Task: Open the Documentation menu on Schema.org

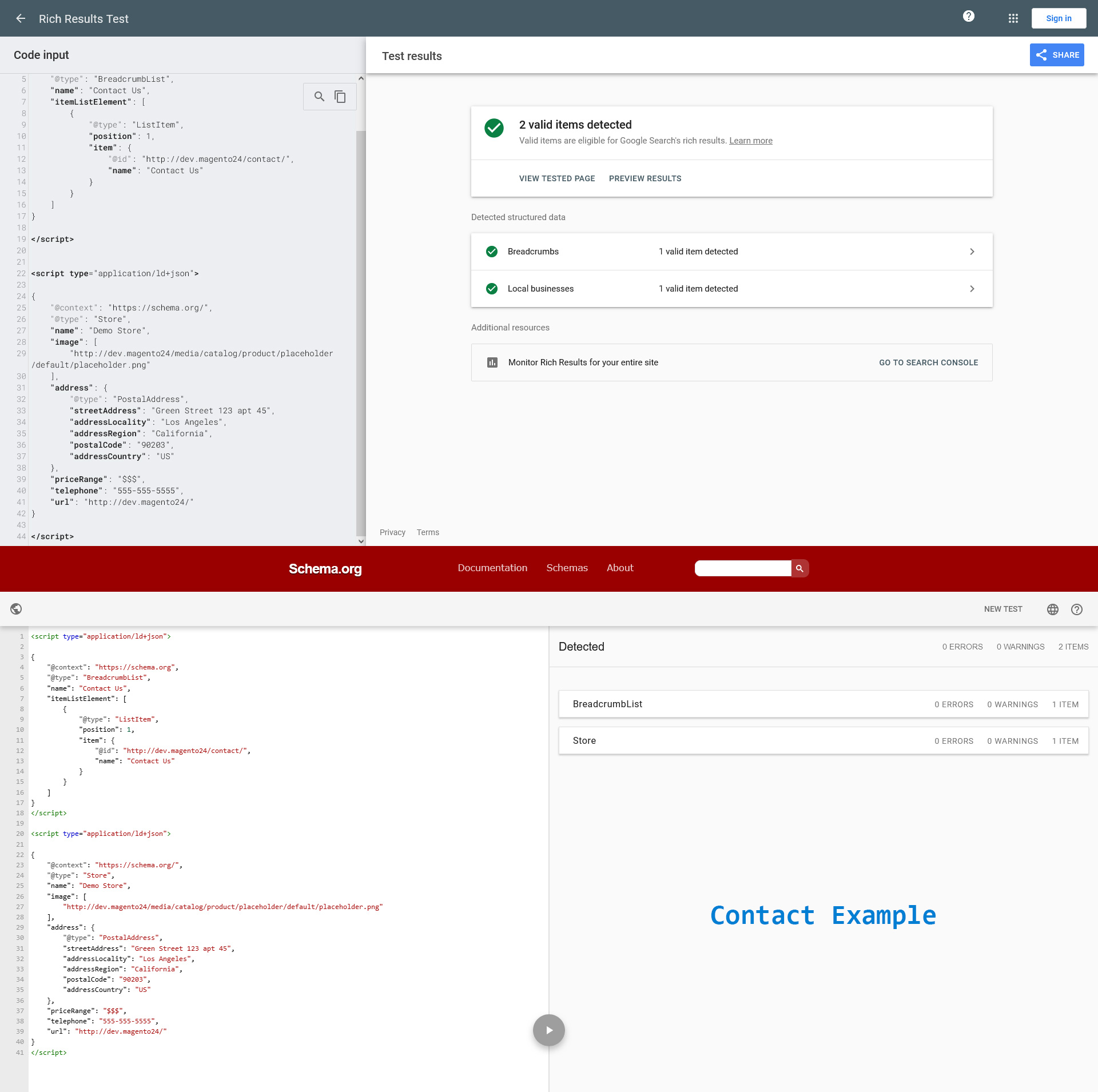Action: (x=492, y=568)
